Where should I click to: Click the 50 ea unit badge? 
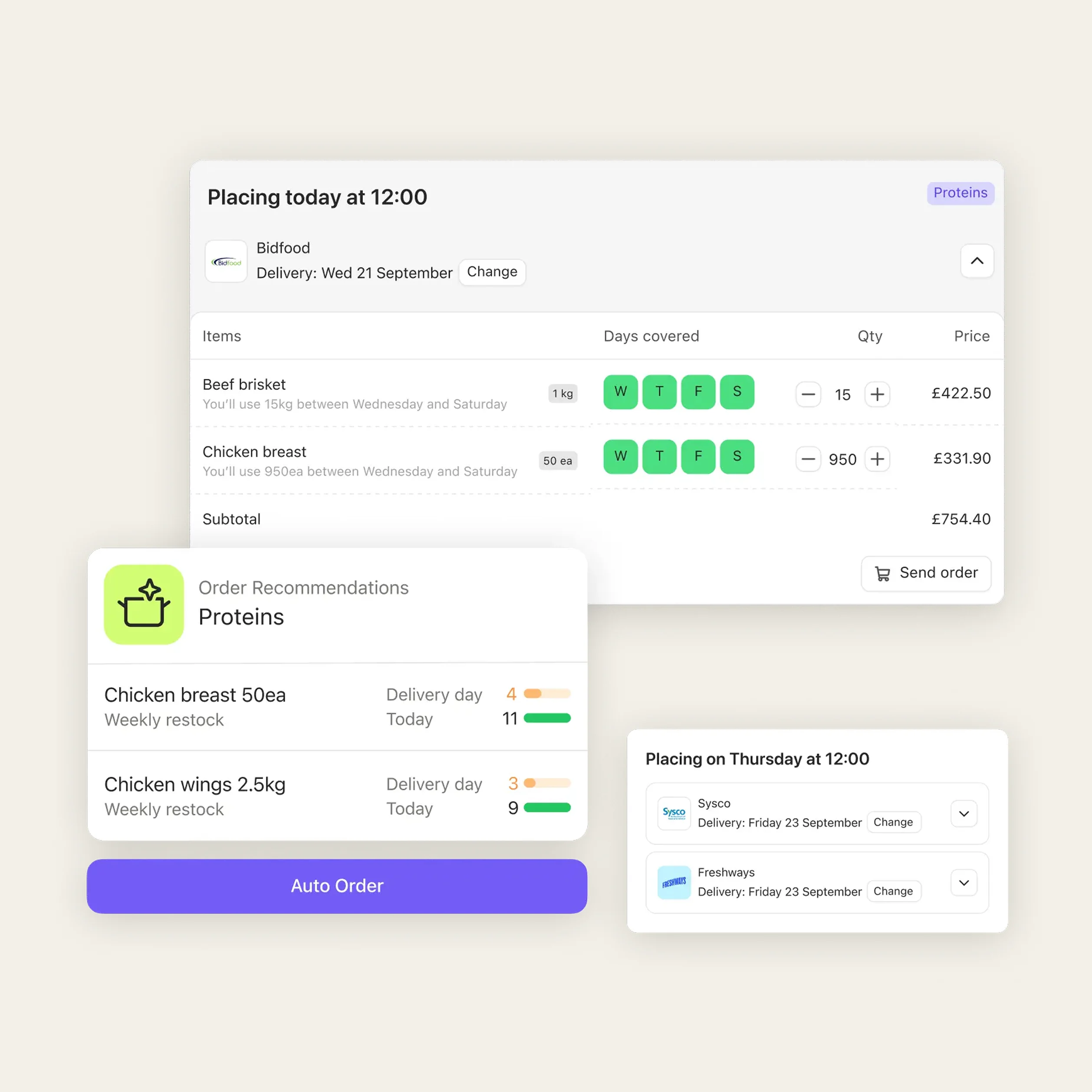(x=558, y=460)
